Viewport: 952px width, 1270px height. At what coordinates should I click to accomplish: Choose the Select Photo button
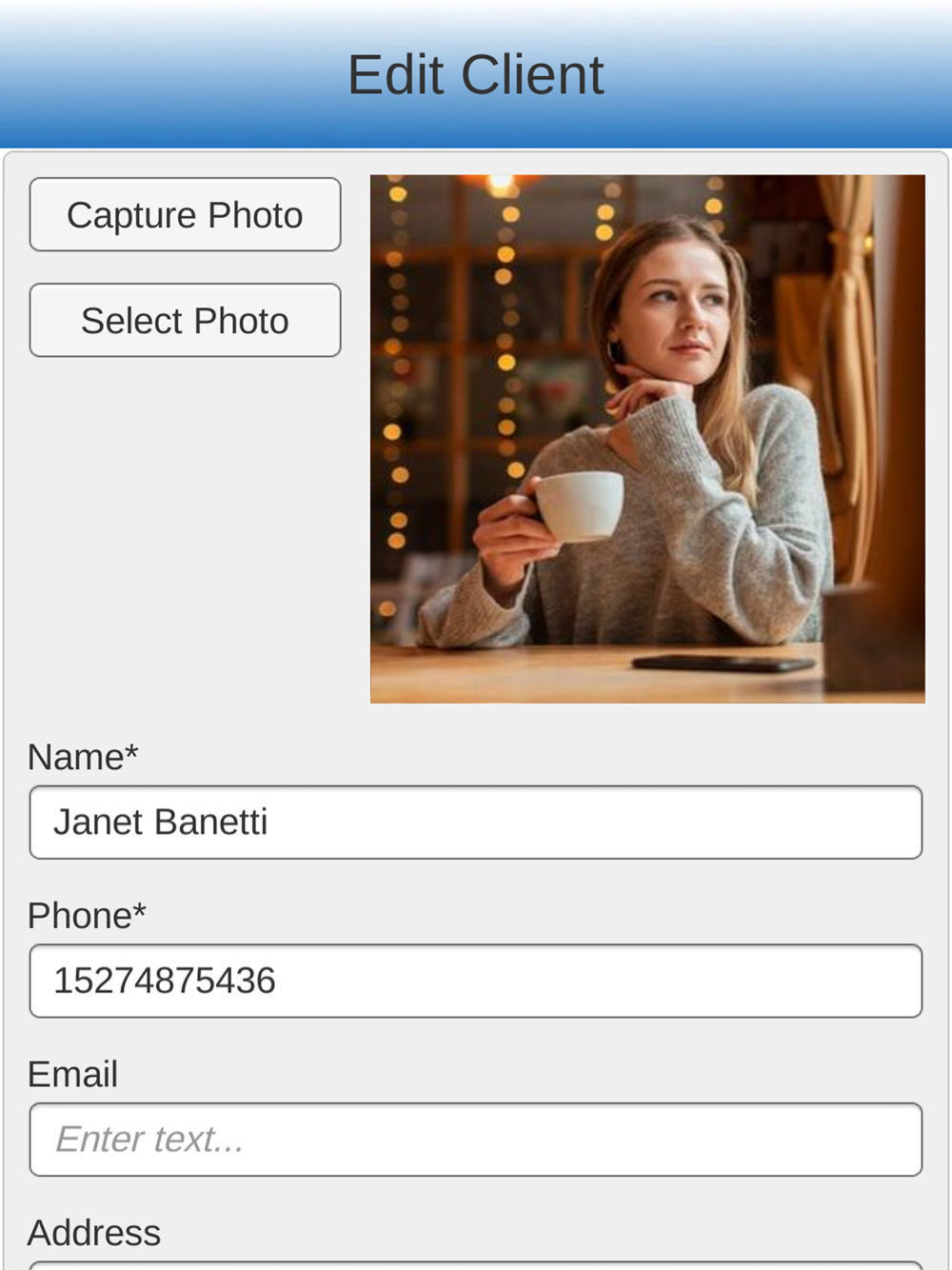coord(185,321)
